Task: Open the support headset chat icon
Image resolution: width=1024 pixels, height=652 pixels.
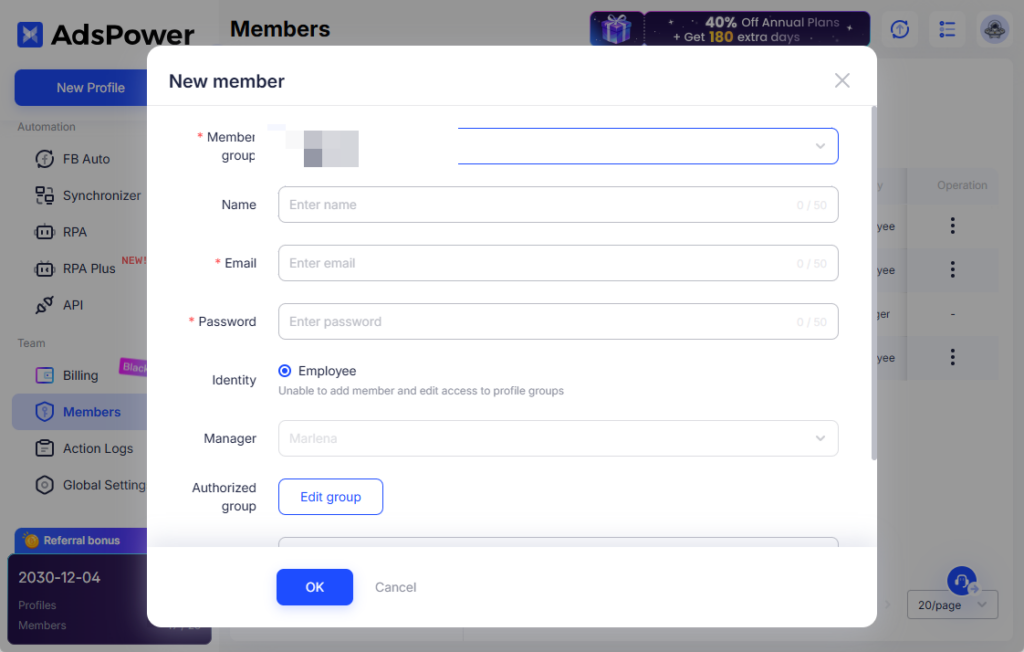Action: pos(961,581)
